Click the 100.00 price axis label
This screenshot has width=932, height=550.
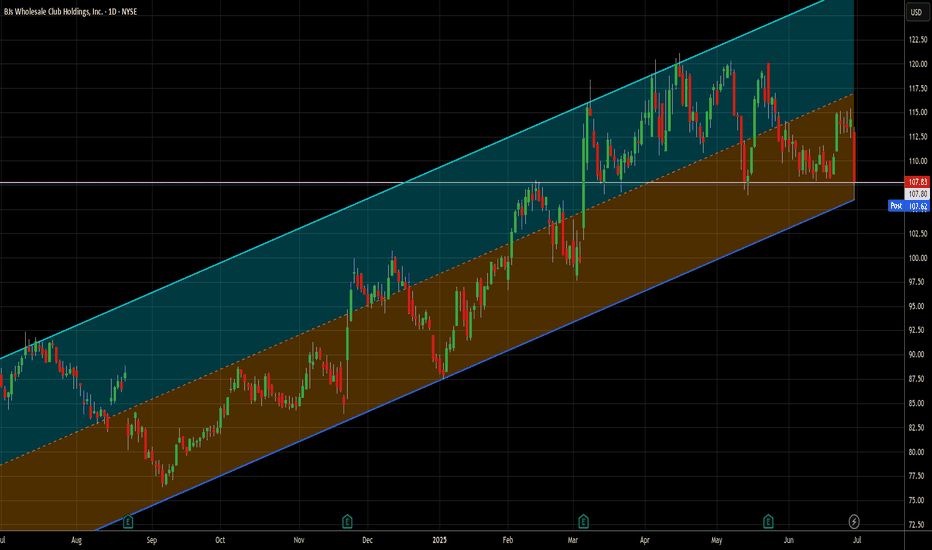point(917,258)
